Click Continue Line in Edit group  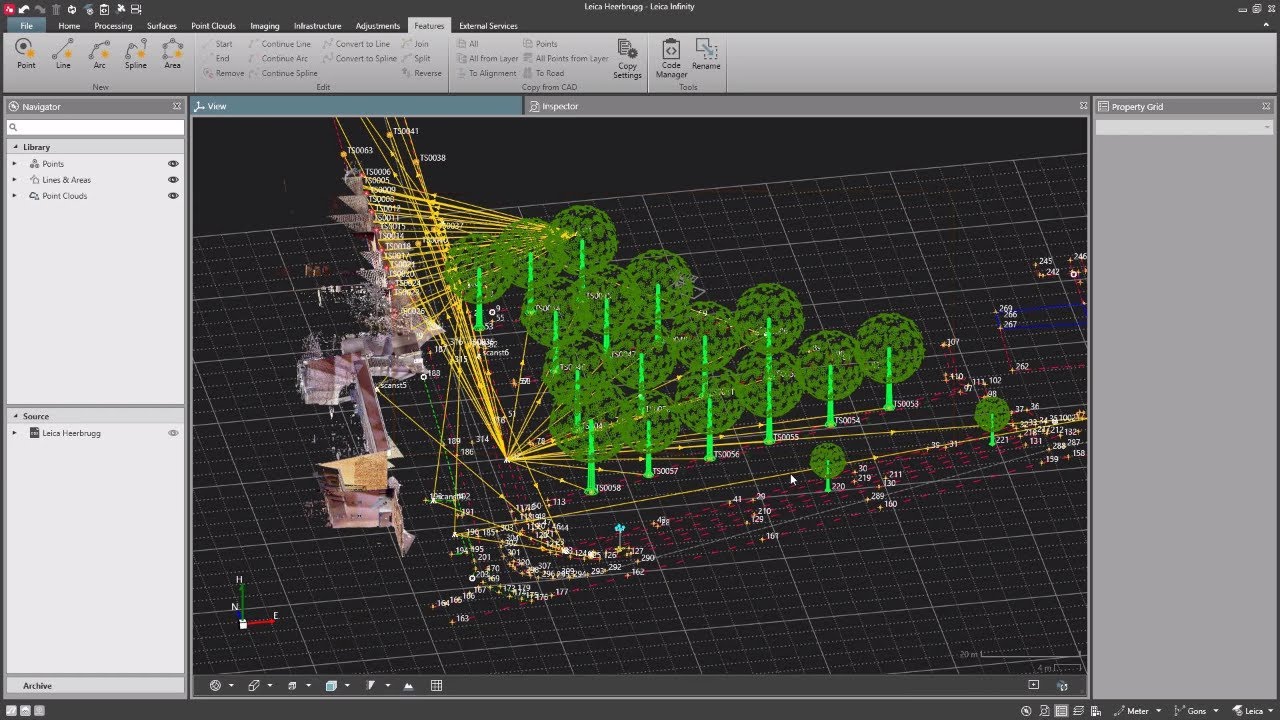pos(280,44)
